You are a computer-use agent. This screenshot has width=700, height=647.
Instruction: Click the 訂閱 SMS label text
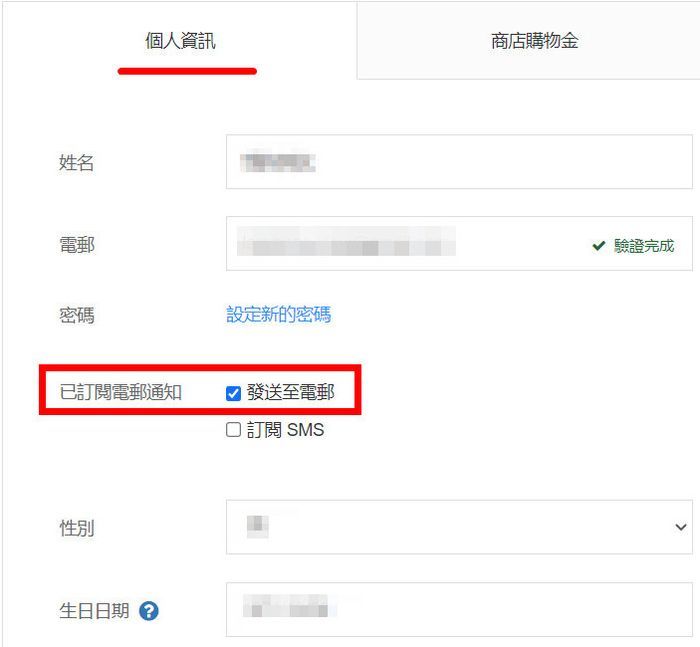click(x=285, y=430)
